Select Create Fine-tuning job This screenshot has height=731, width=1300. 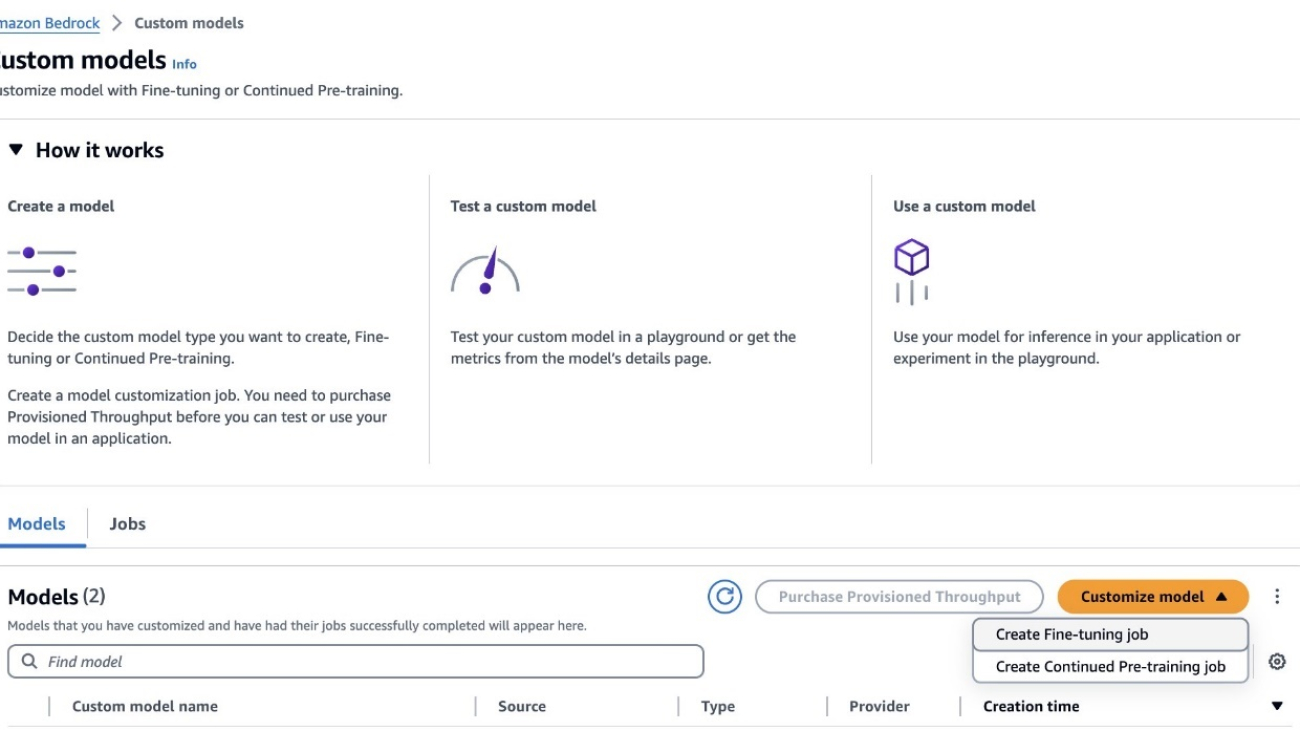1110,634
